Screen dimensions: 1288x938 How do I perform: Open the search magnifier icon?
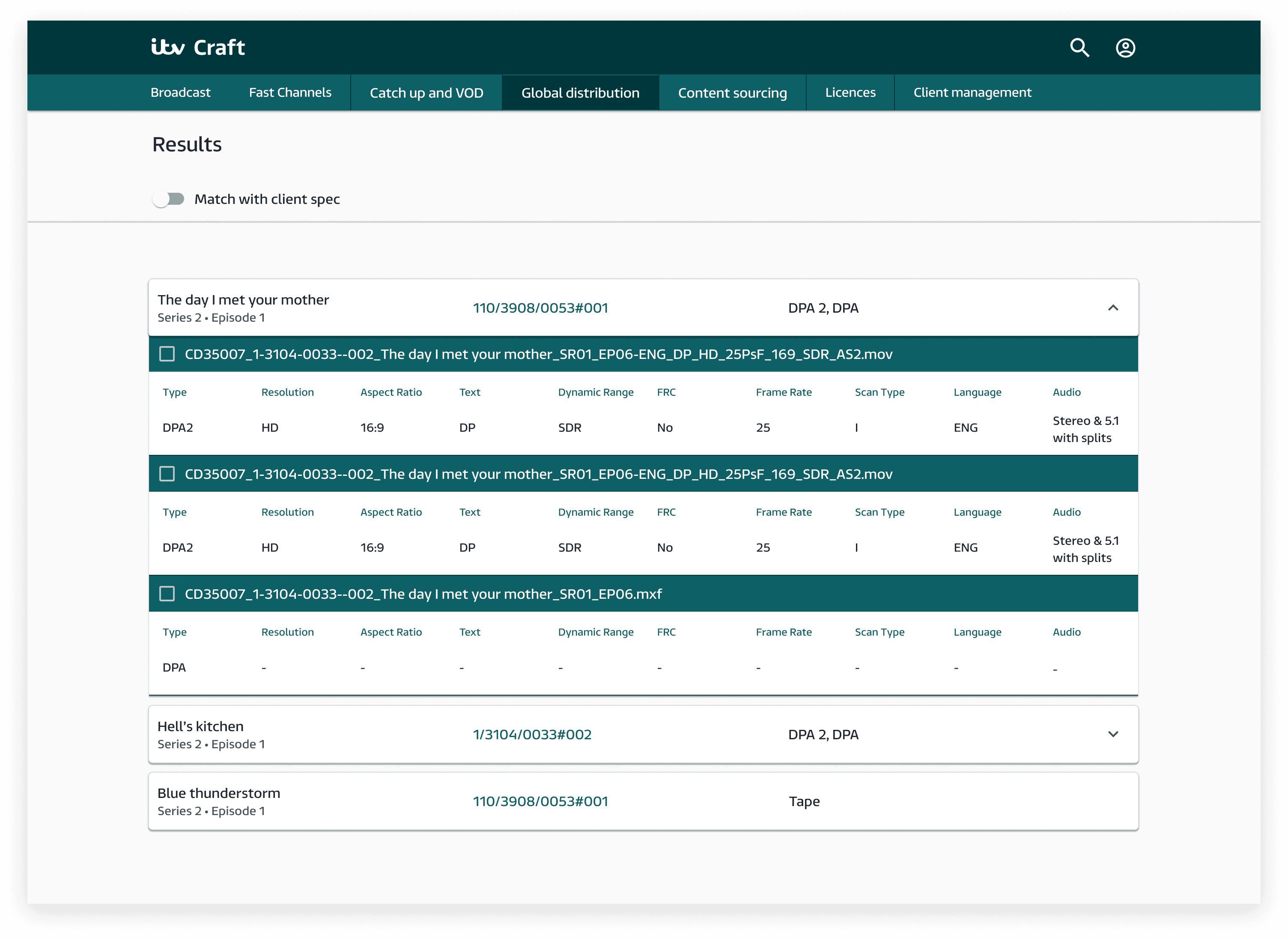pyautogui.click(x=1079, y=48)
